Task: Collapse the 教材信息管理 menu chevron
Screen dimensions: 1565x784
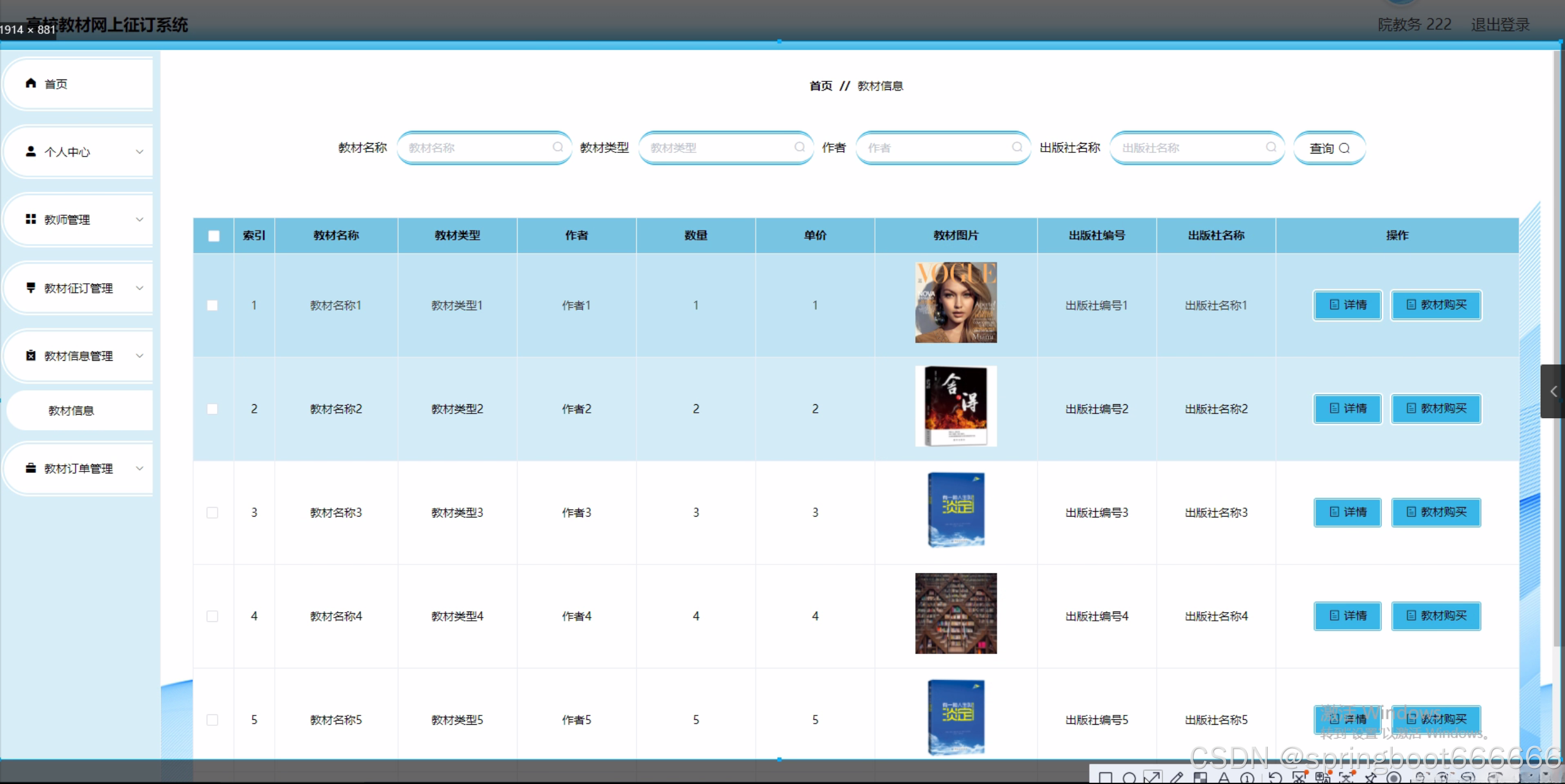Action: (x=139, y=356)
